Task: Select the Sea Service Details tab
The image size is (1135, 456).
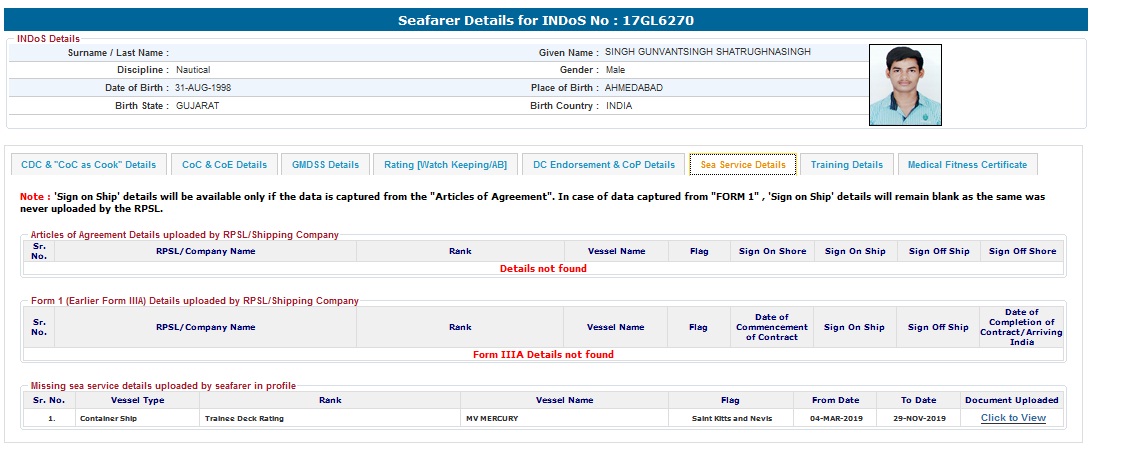Action: pos(742,165)
